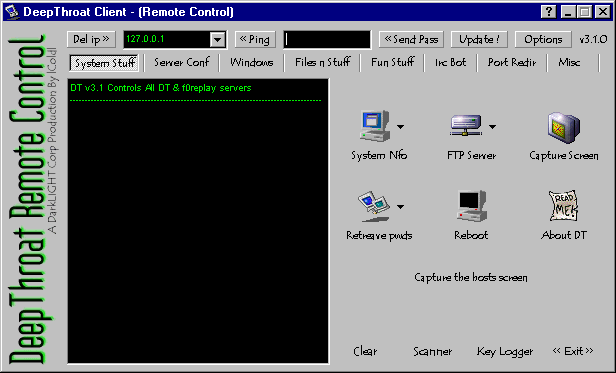Screen dimensions: 616x373
Task: Click the Clear link
Action: (x=365, y=351)
